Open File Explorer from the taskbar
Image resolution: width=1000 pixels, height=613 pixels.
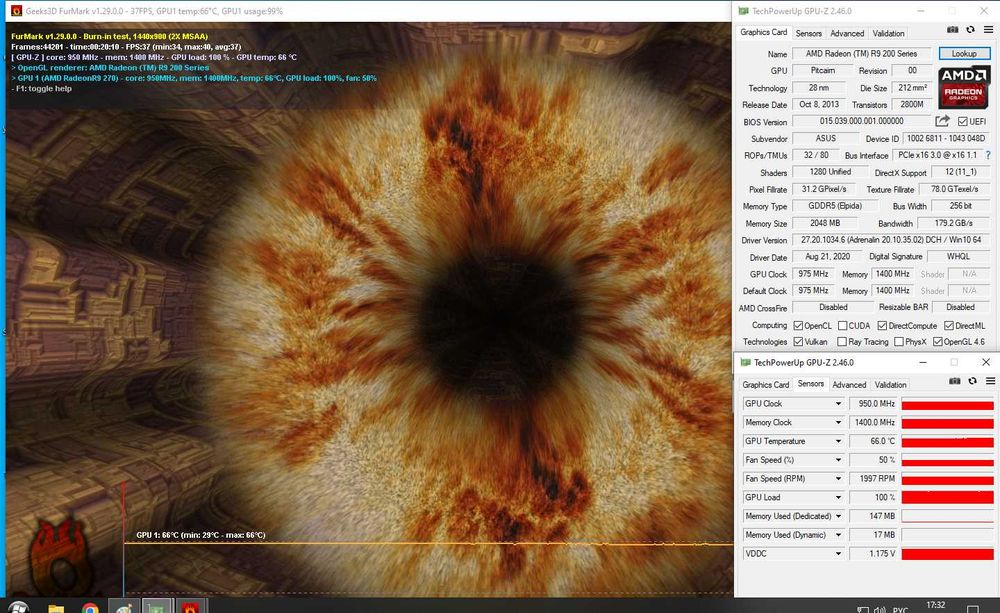pos(56,607)
